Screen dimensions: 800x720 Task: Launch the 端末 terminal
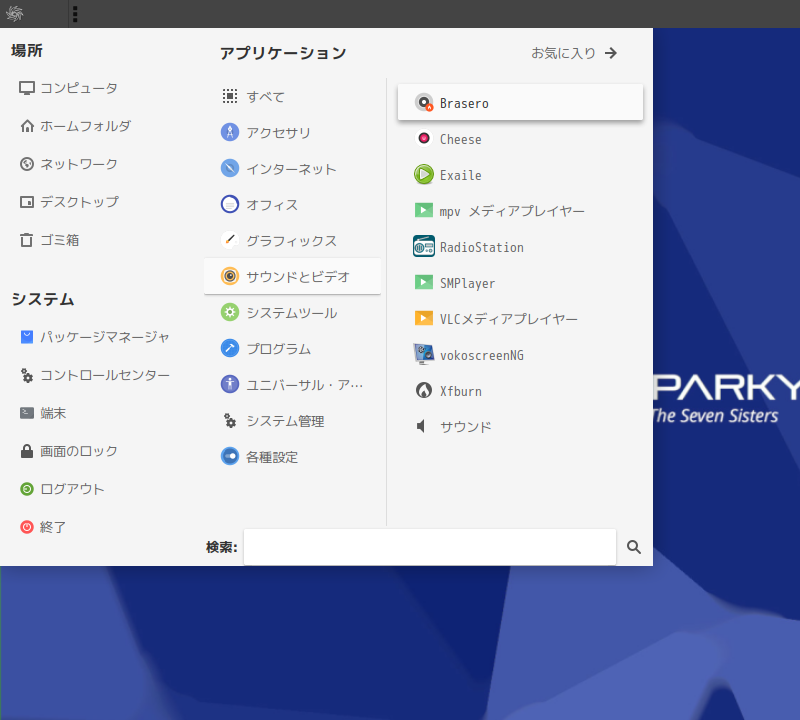43,413
